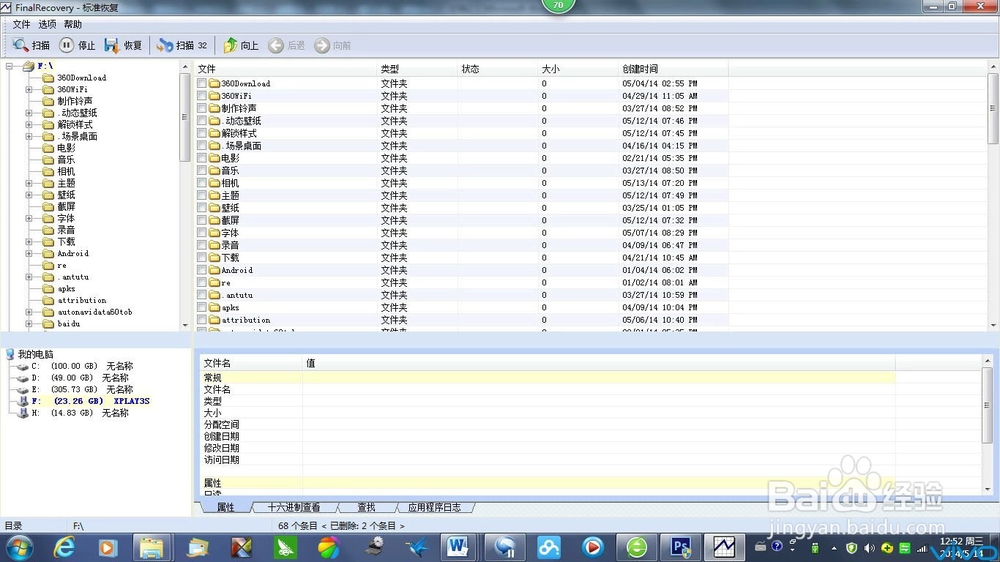The image size is (1000, 562).
Task: Open Windows Explorer from the taskbar
Action: pyautogui.click(x=152, y=547)
